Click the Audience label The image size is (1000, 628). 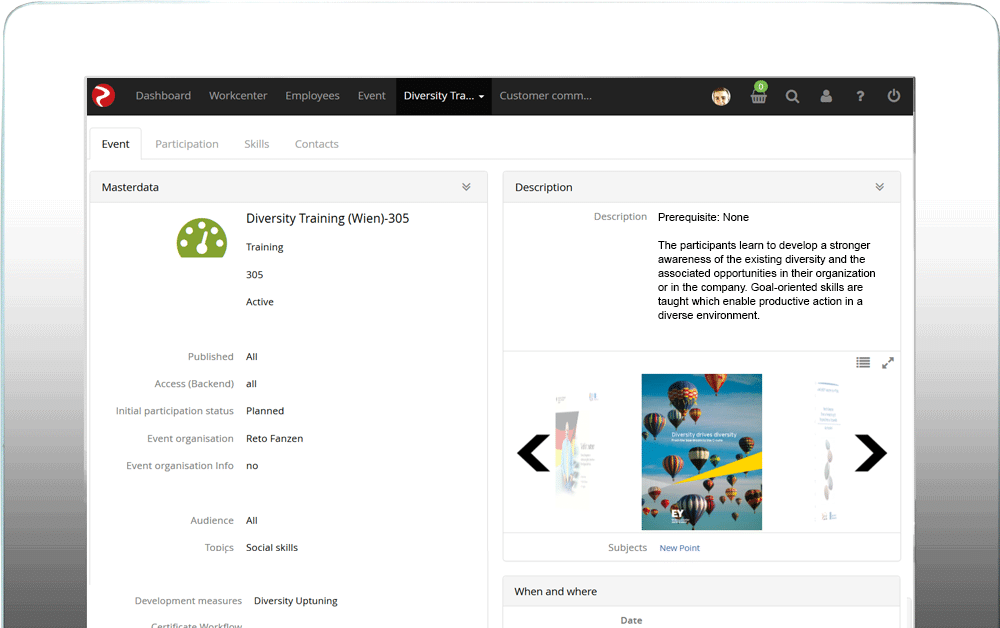pos(212,521)
